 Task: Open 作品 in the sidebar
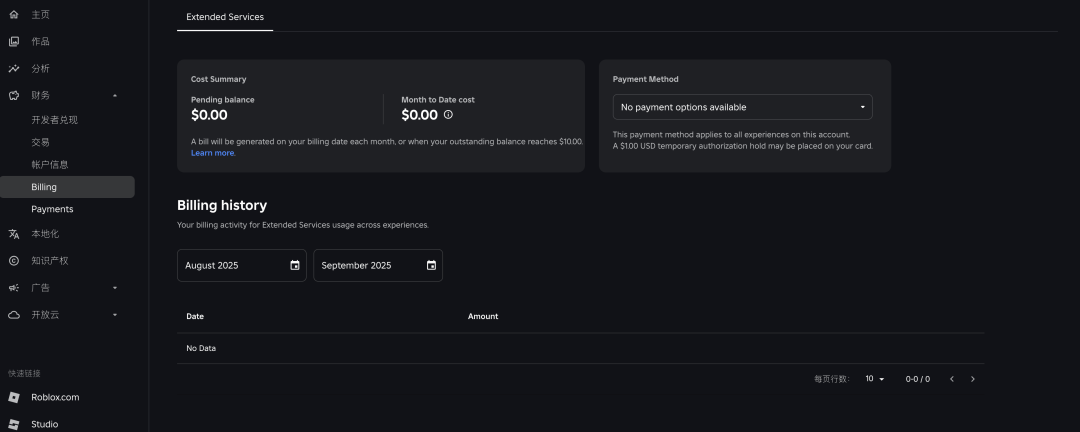click(x=40, y=41)
